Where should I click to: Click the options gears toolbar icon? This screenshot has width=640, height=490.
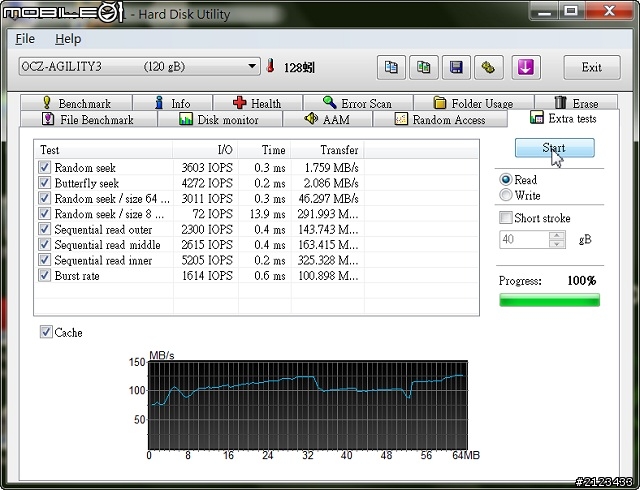point(489,67)
